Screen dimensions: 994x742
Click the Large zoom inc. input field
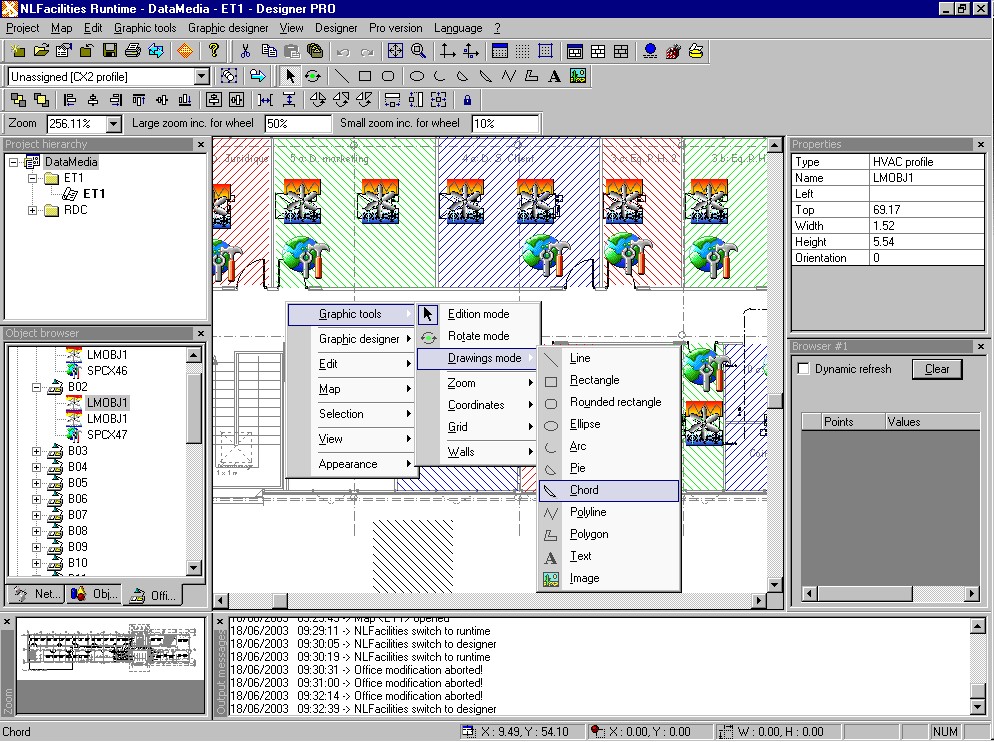297,124
